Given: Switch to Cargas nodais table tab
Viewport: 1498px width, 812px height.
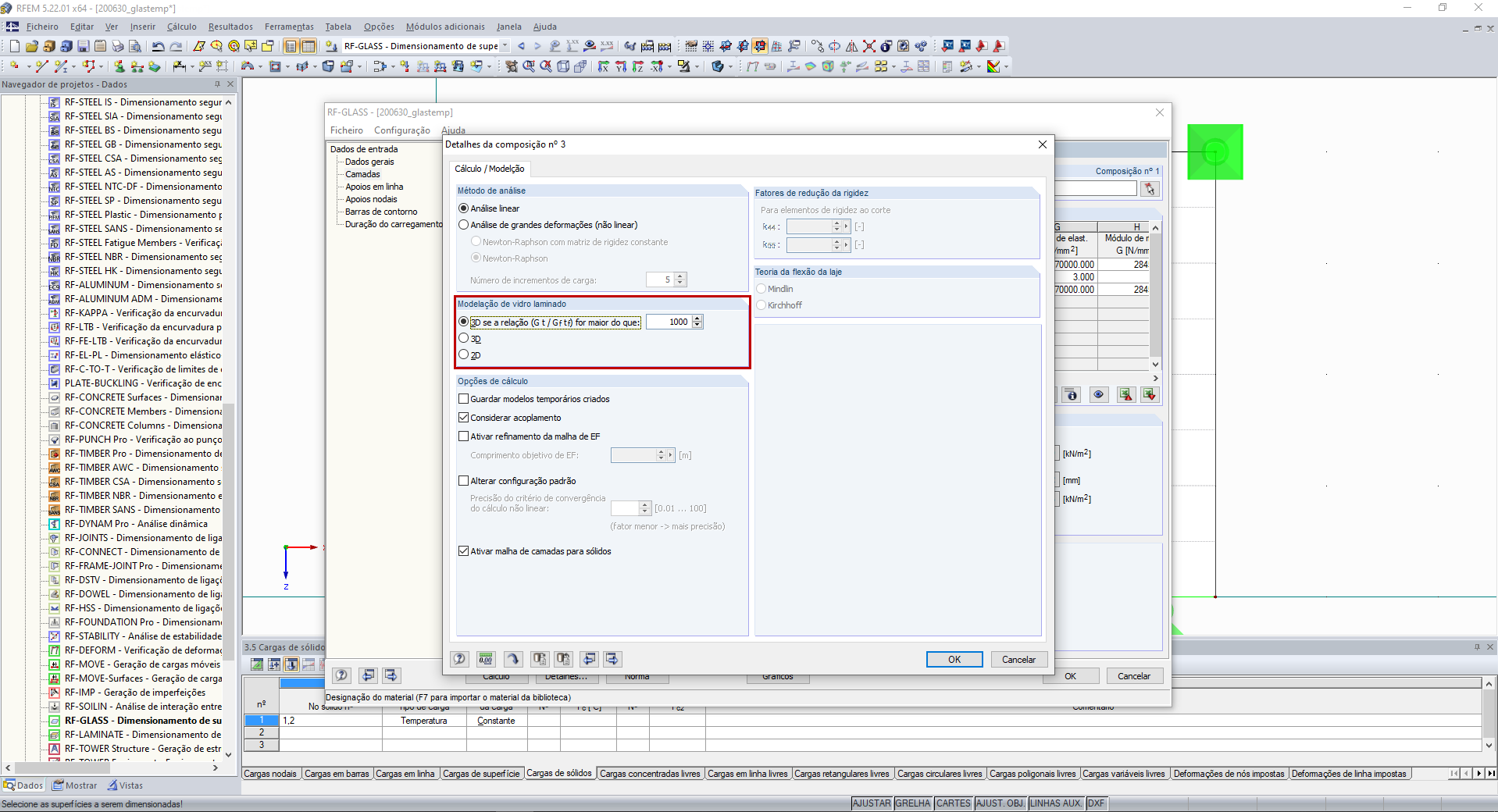Looking at the screenshot, I should (x=270, y=774).
